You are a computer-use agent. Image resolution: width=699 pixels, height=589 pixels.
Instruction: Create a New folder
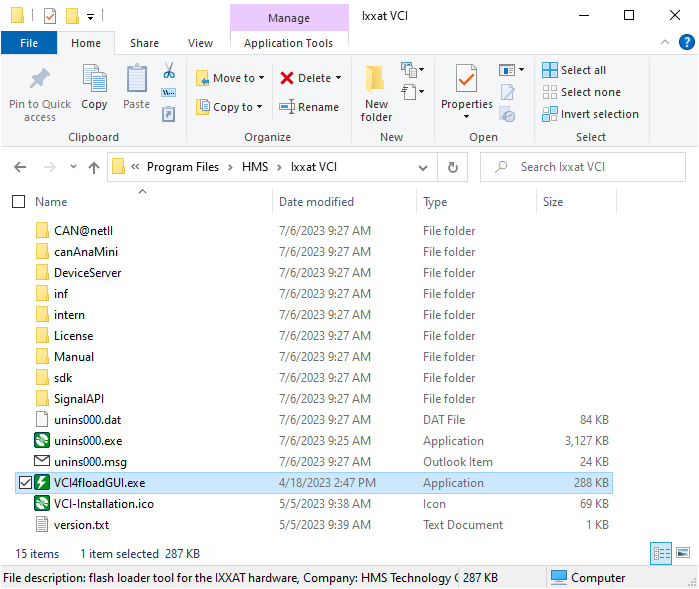point(376,94)
